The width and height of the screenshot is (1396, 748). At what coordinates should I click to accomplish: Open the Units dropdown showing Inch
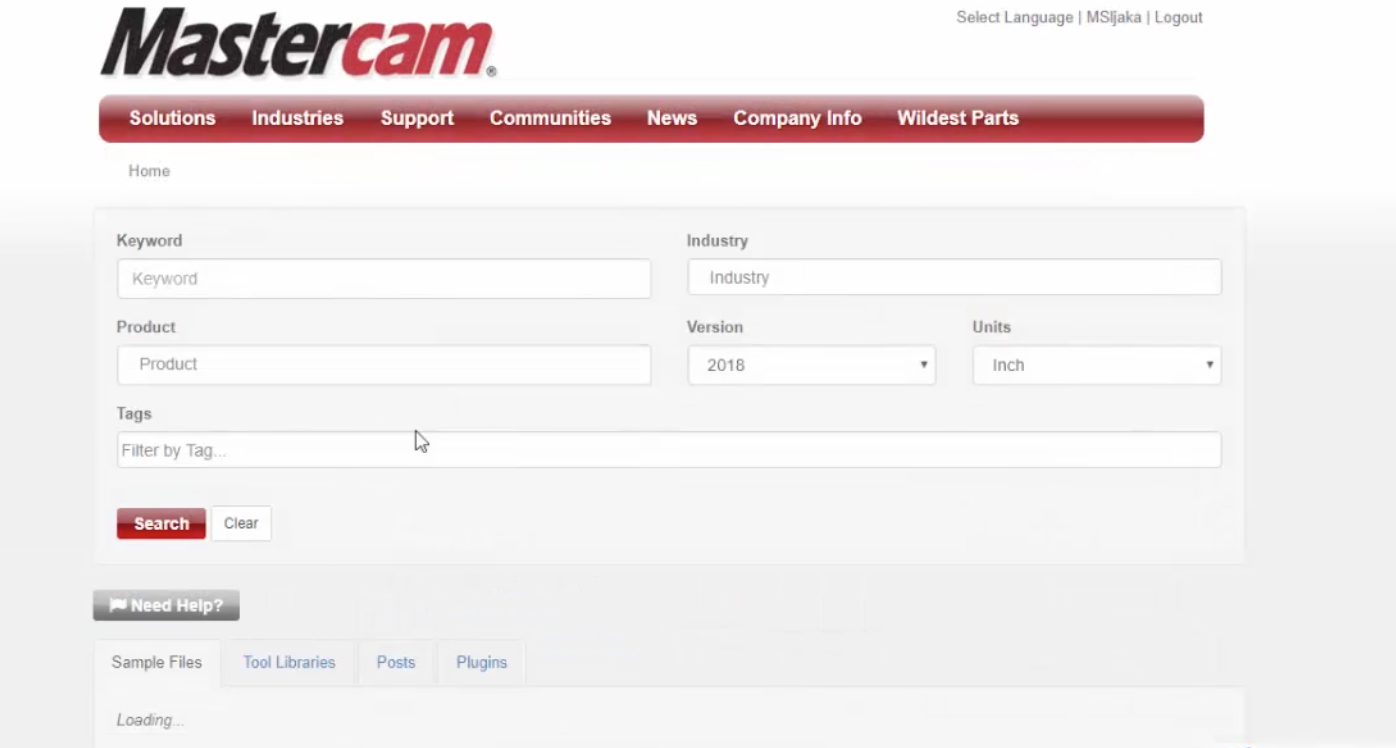1097,365
